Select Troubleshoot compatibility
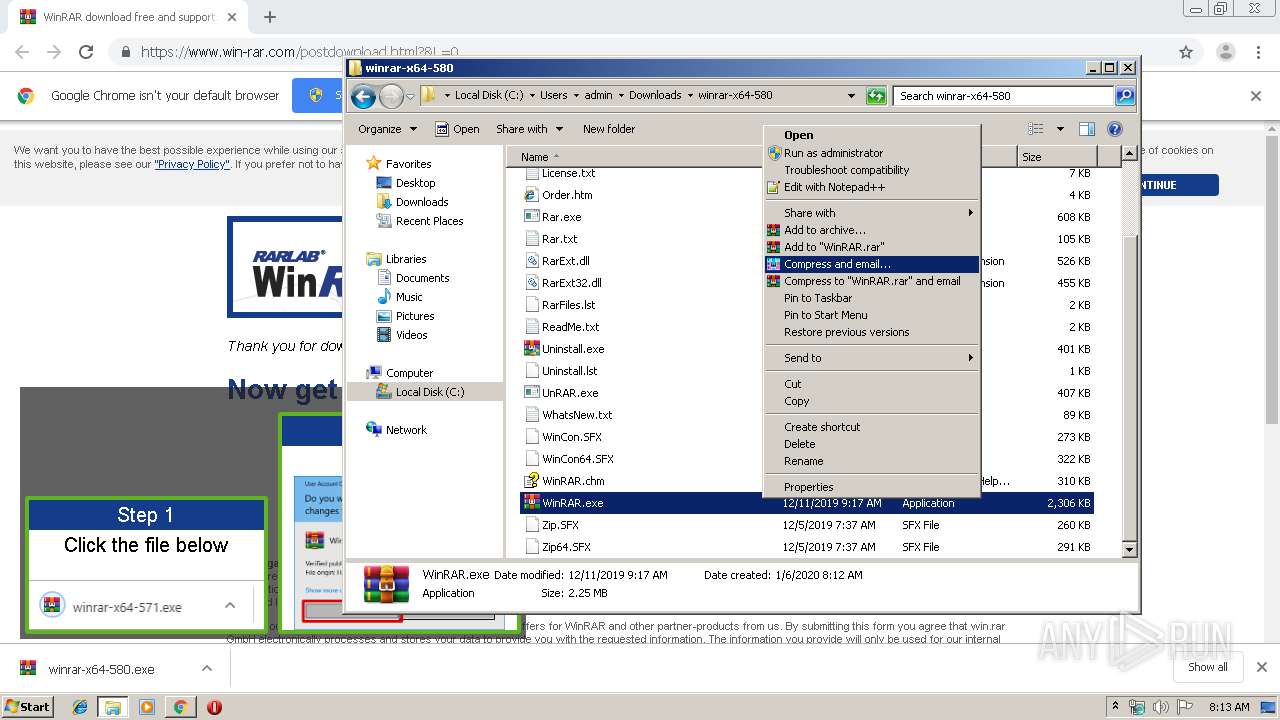This screenshot has height=720, width=1280. 872,170
